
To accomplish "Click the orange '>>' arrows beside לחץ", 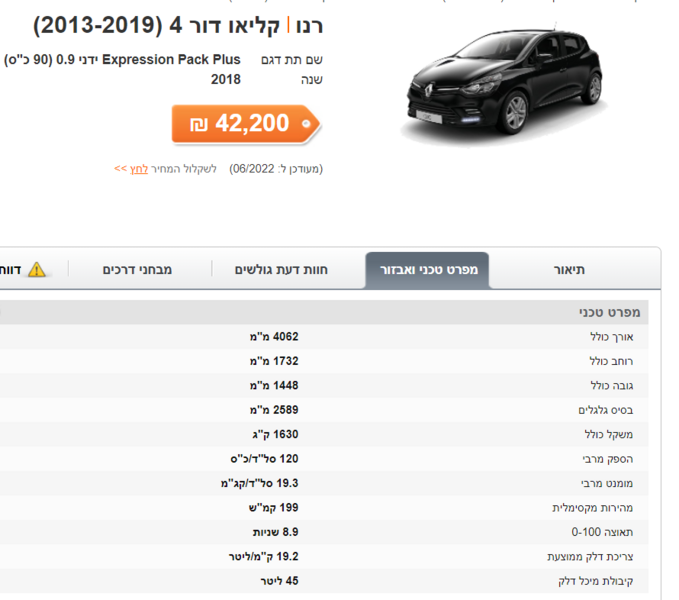I will coord(120,168).
